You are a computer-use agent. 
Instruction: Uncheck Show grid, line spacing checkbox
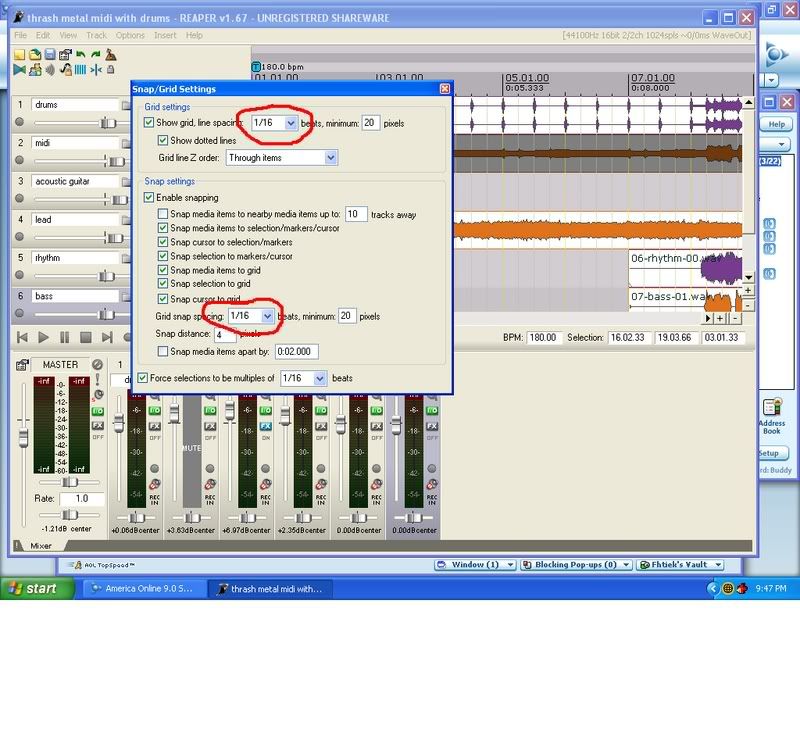pyautogui.click(x=148, y=122)
